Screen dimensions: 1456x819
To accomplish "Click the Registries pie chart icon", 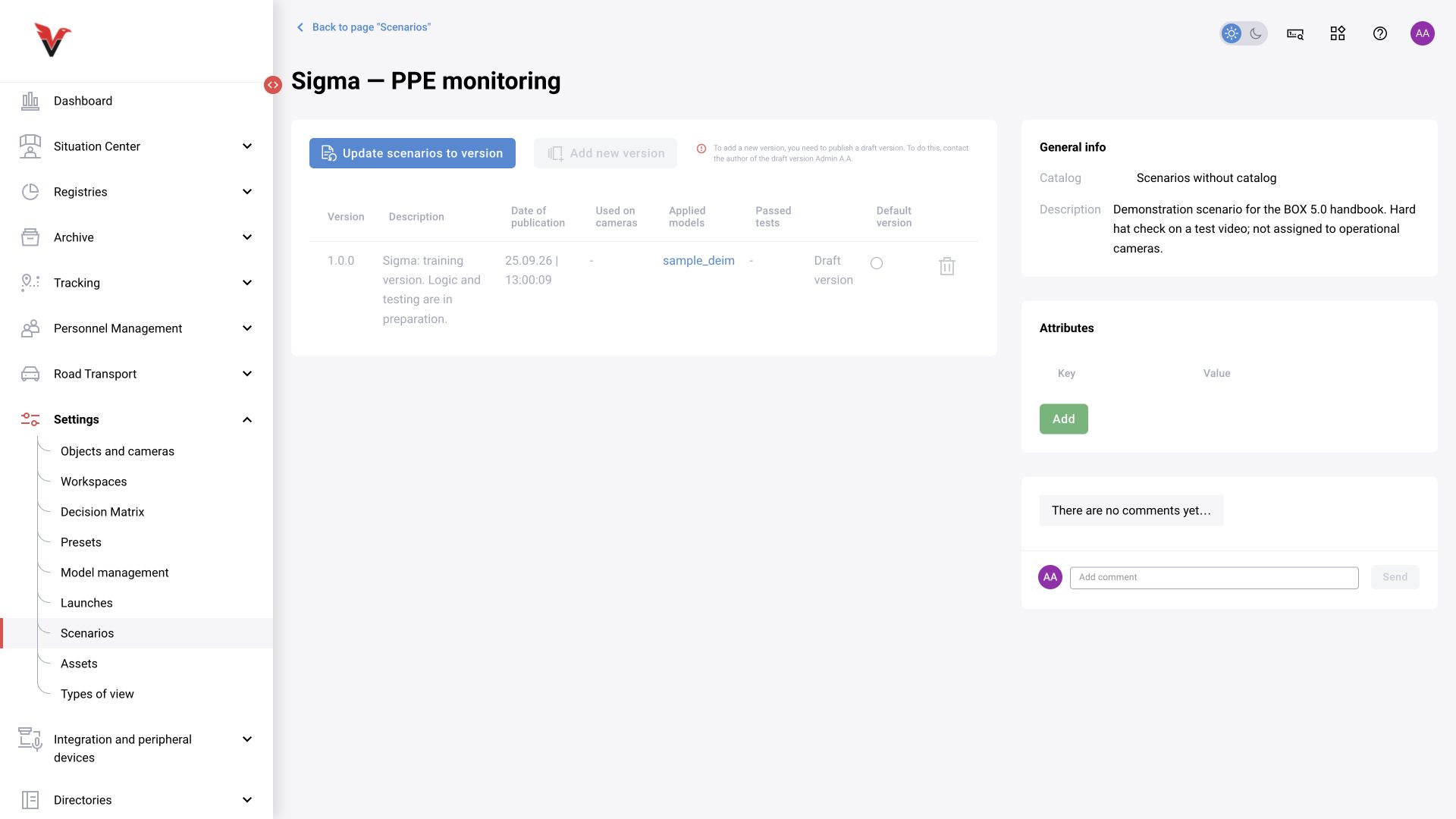I will click(x=30, y=192).
